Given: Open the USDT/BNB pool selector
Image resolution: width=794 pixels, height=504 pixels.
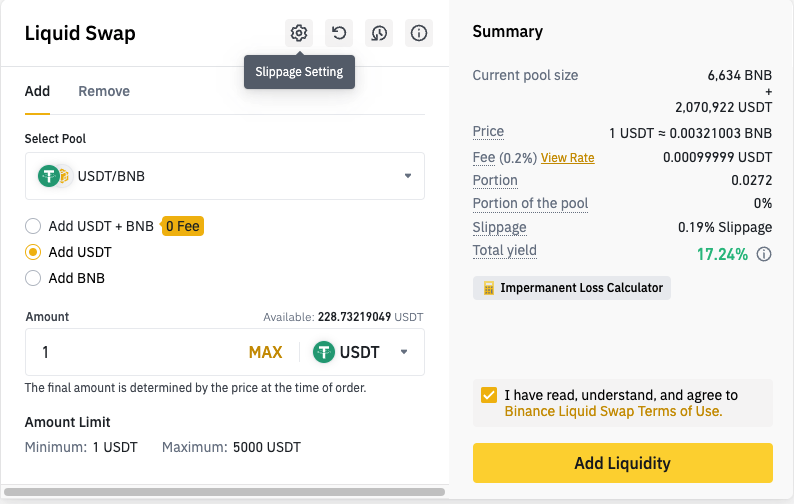Looking at the screenshot, I should 225,176.
